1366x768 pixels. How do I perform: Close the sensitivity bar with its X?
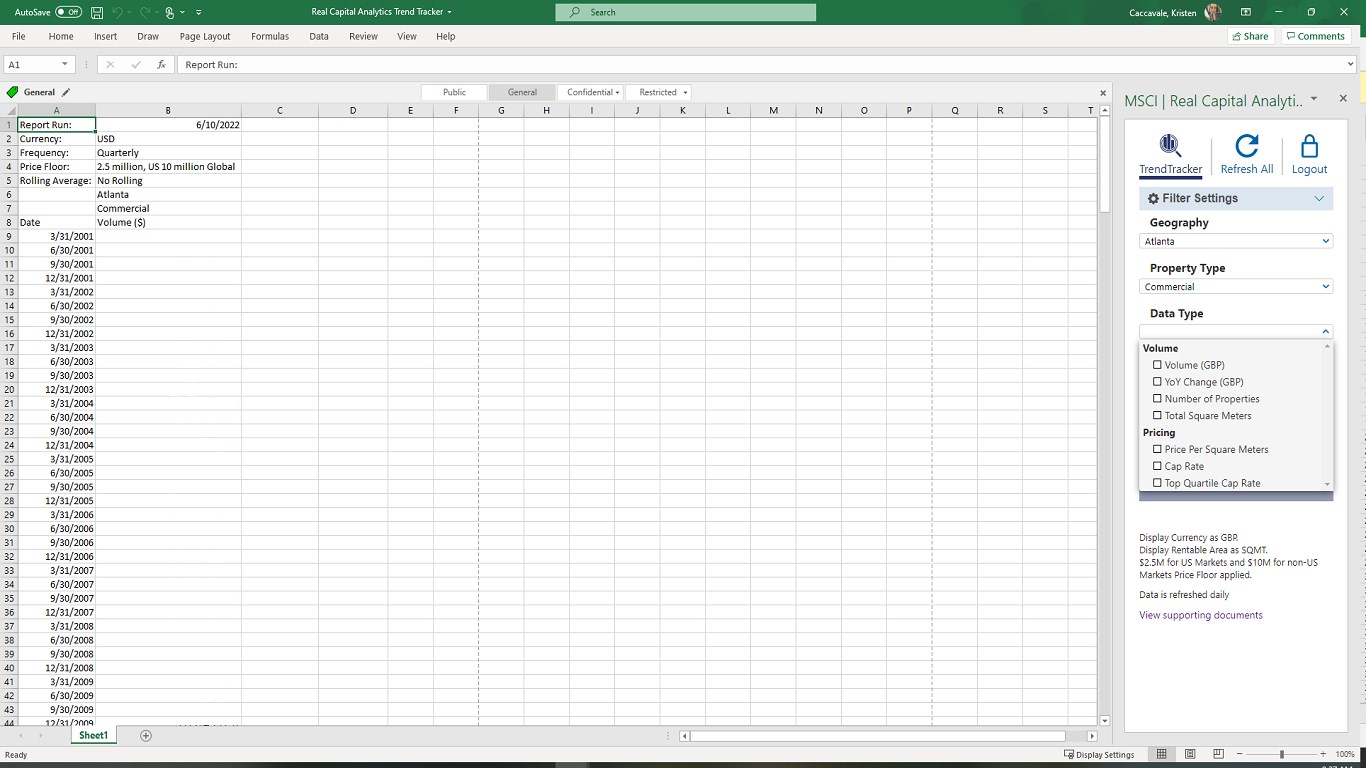pyautogui.click(x=1103, y=92)
